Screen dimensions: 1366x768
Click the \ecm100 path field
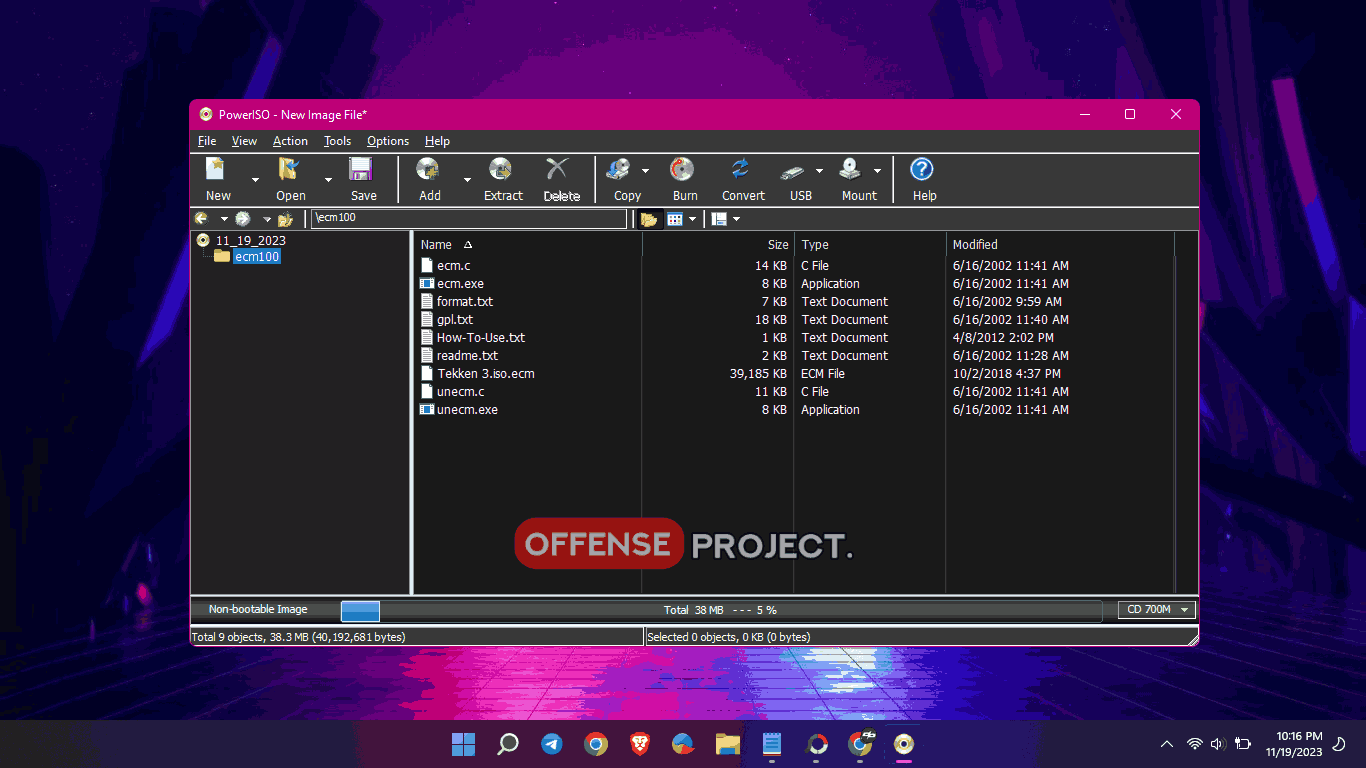469,218
